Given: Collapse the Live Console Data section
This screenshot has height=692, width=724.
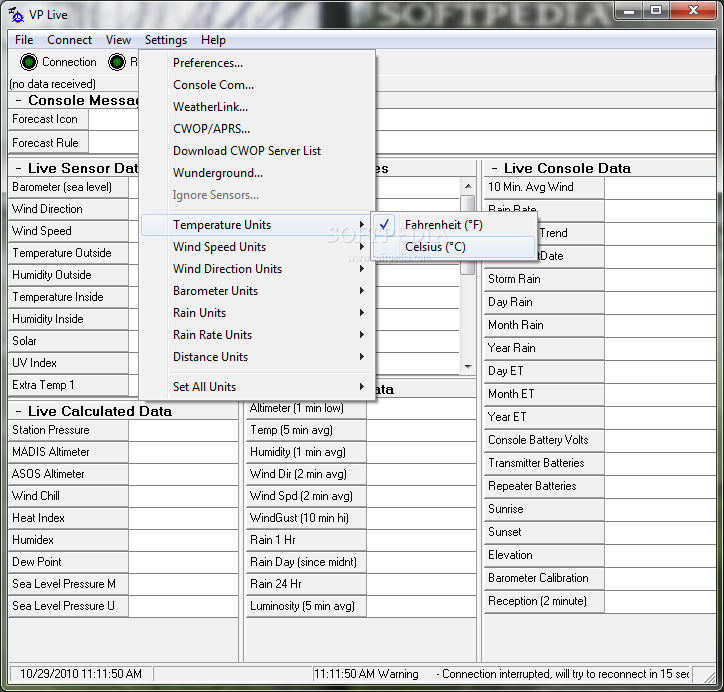Looking at the screenshot, I should click(x=494, y=168).
